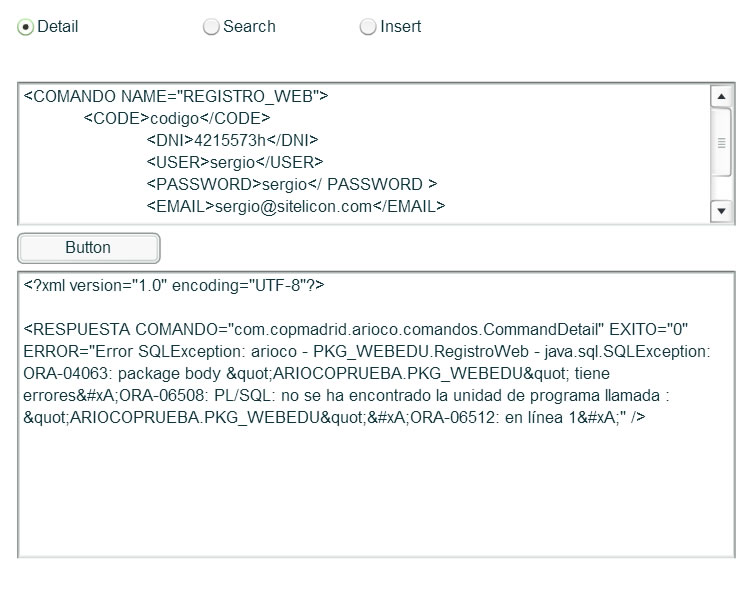The image size is (754, 593).
Task: Click the Button button
Action: point(88,248)
